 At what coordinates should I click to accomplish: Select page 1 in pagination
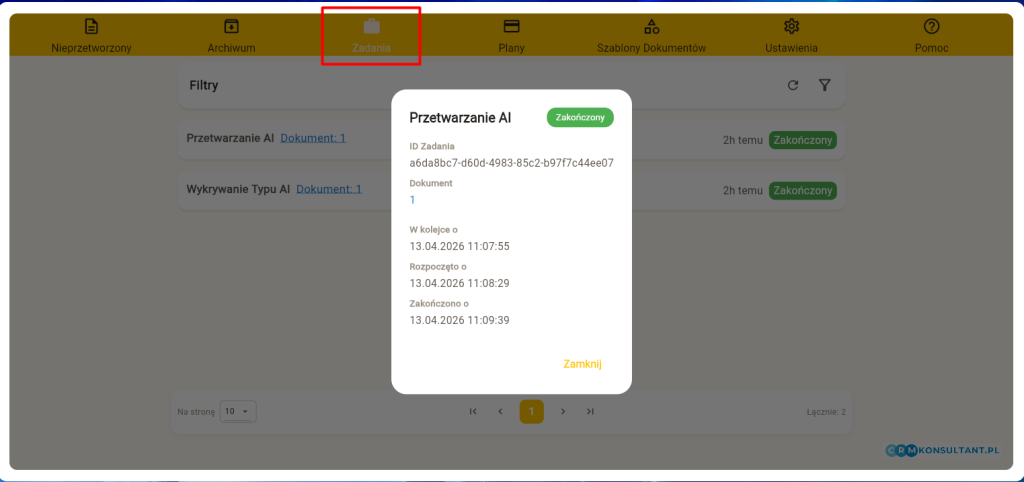point(531,411)
